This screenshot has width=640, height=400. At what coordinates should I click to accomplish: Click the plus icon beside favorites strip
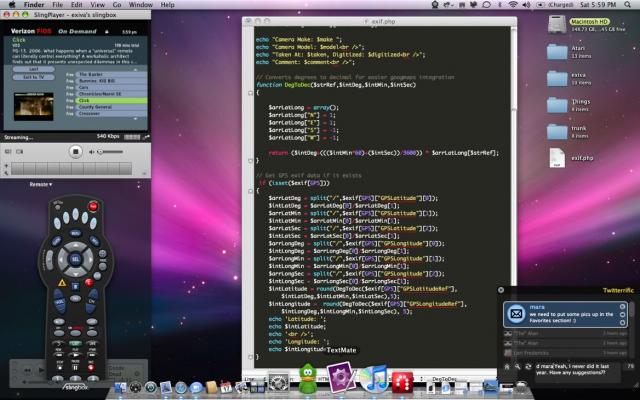(x=6, y=166)
